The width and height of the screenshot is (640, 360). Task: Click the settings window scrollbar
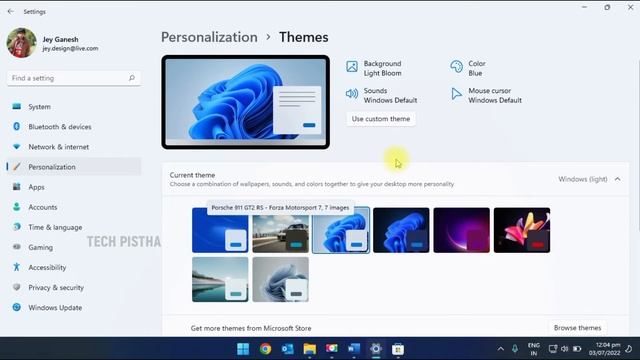638,146
